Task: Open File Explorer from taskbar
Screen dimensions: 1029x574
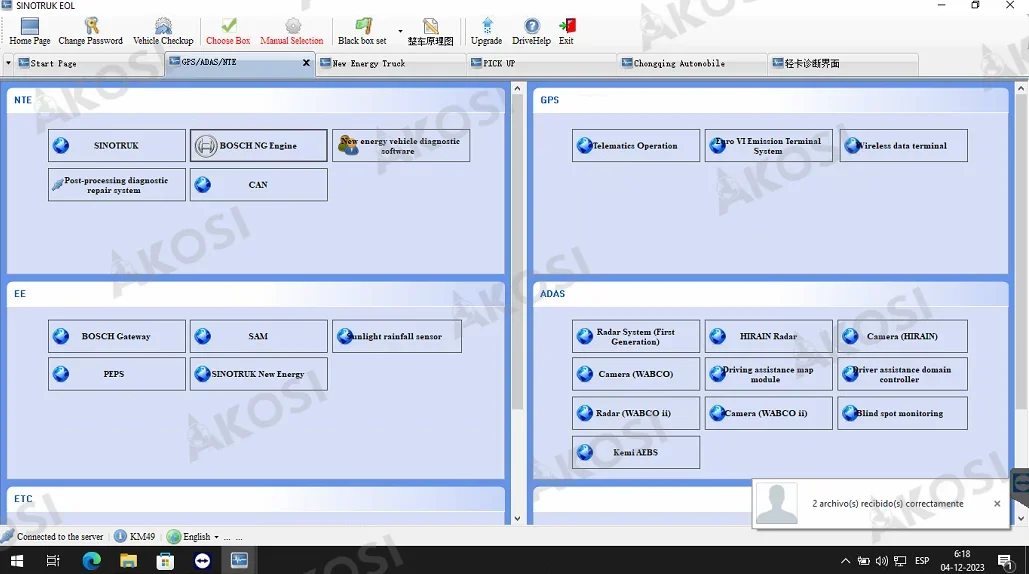Action: tap(128, 561)
